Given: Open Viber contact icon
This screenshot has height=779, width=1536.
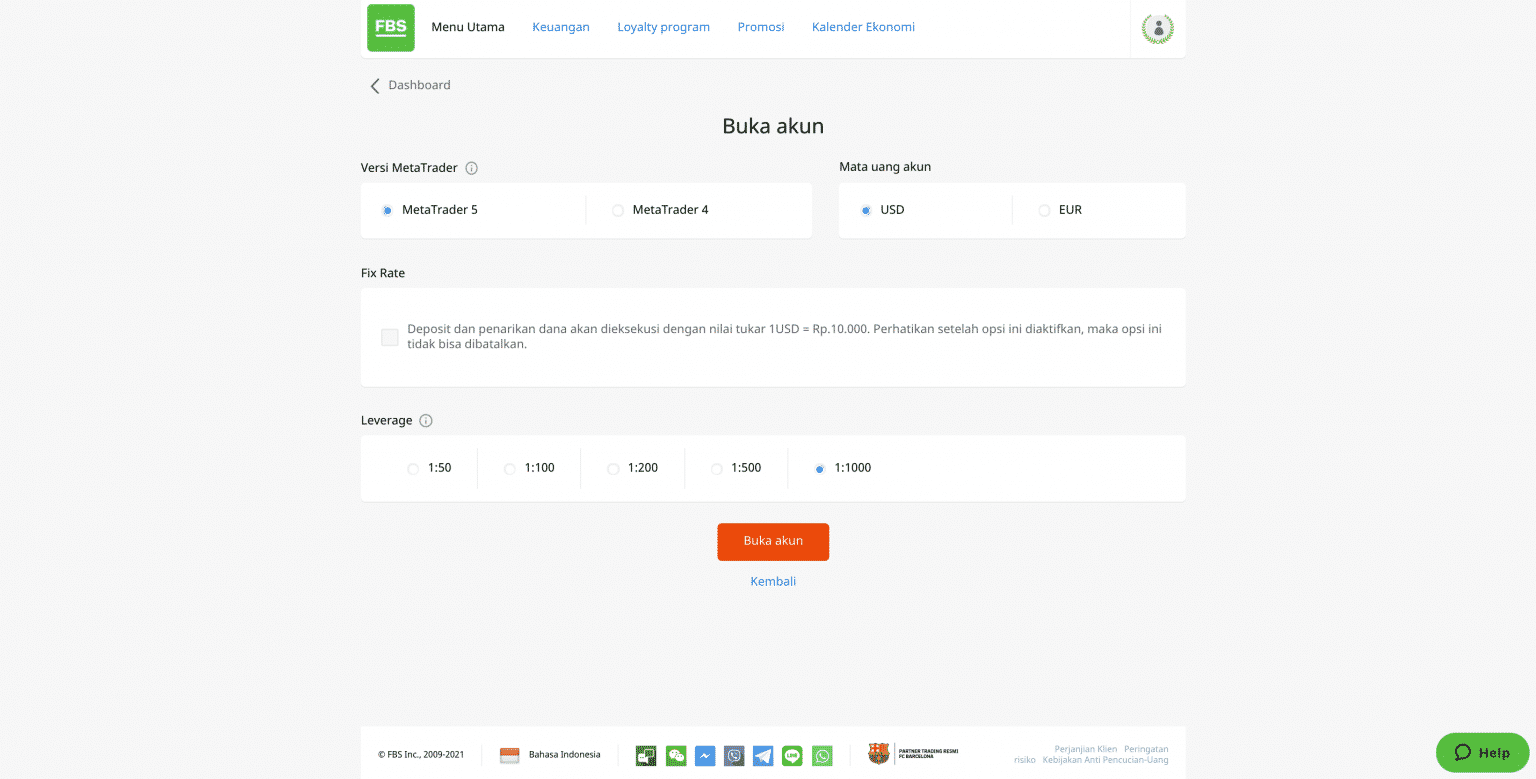Looking at the screenshot, I should pos(734,756).
